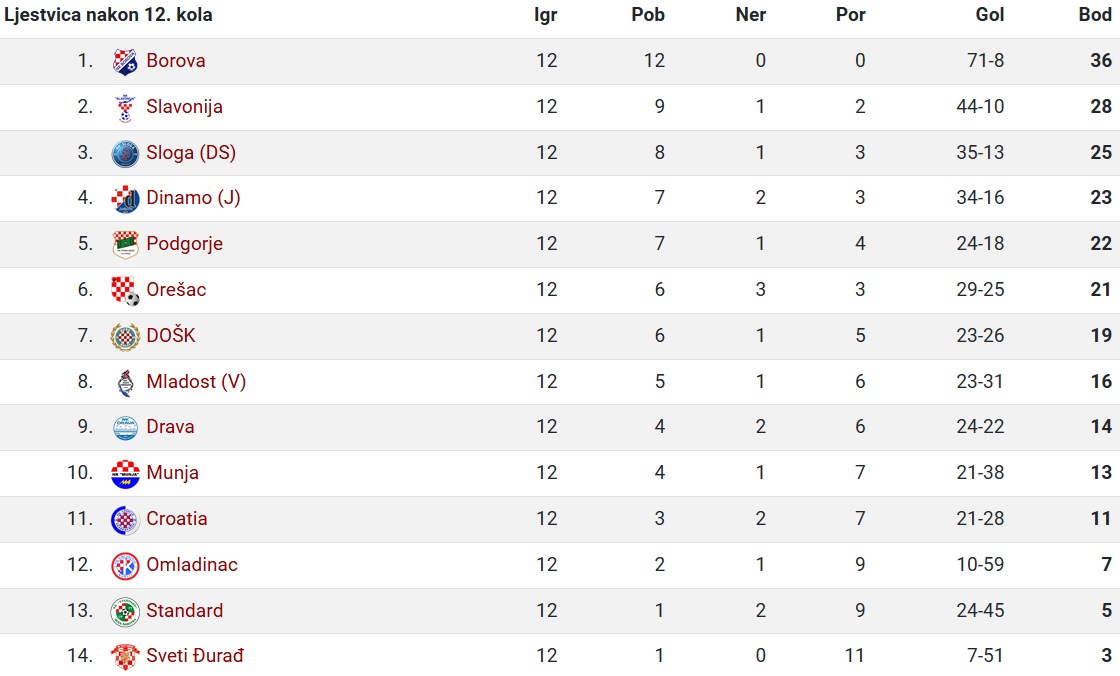Click the Slavonija club crest icon
The image size is (1120, 676).
125,107
